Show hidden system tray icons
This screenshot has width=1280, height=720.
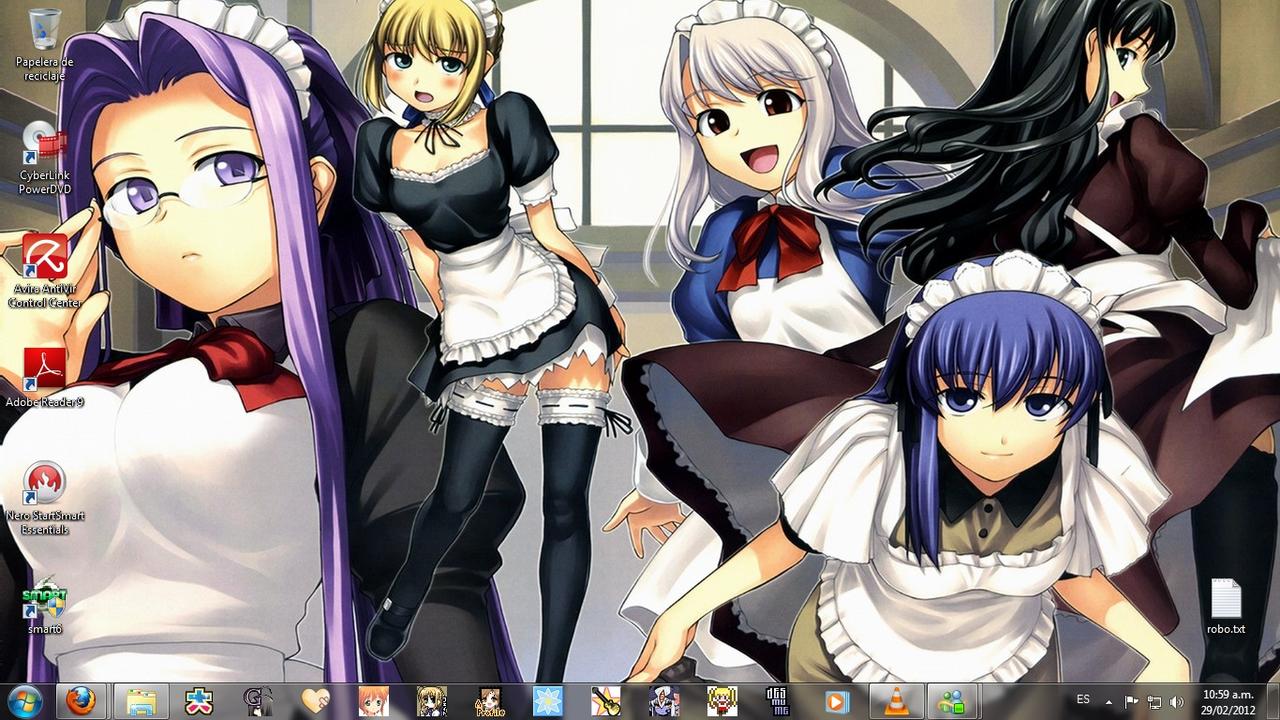pyautogui.click(x=1111, y=700)
